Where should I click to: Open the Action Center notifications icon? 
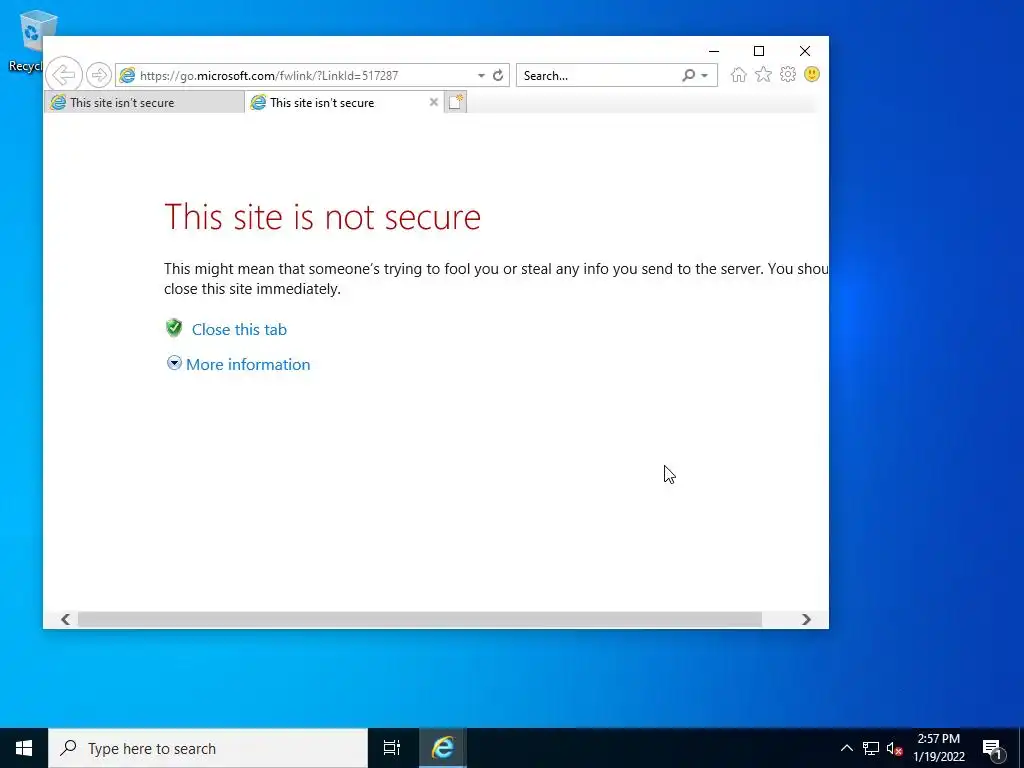pyautogui.click(x=992, y=748)
